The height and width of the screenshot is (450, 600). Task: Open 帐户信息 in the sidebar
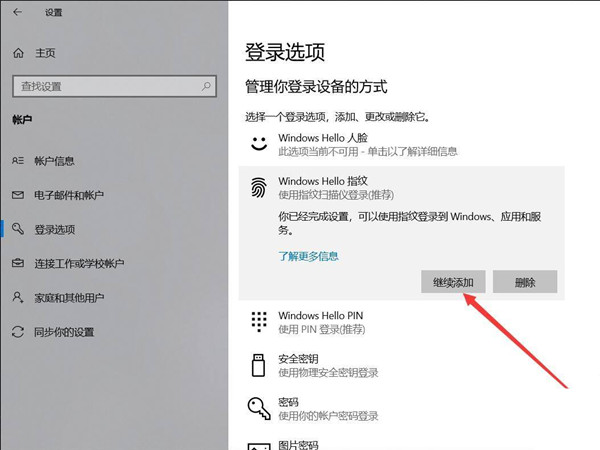click(54, 160)
